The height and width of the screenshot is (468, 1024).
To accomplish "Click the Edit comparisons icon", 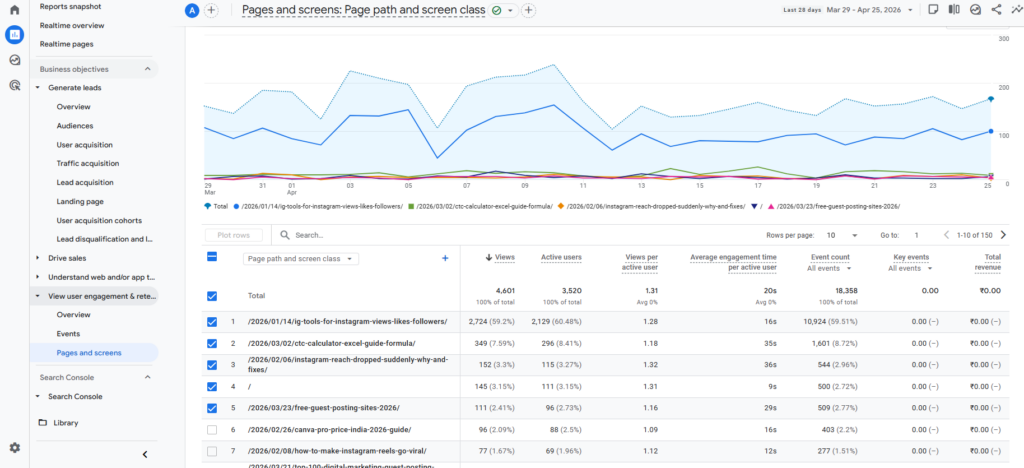I will pos(954,10).
